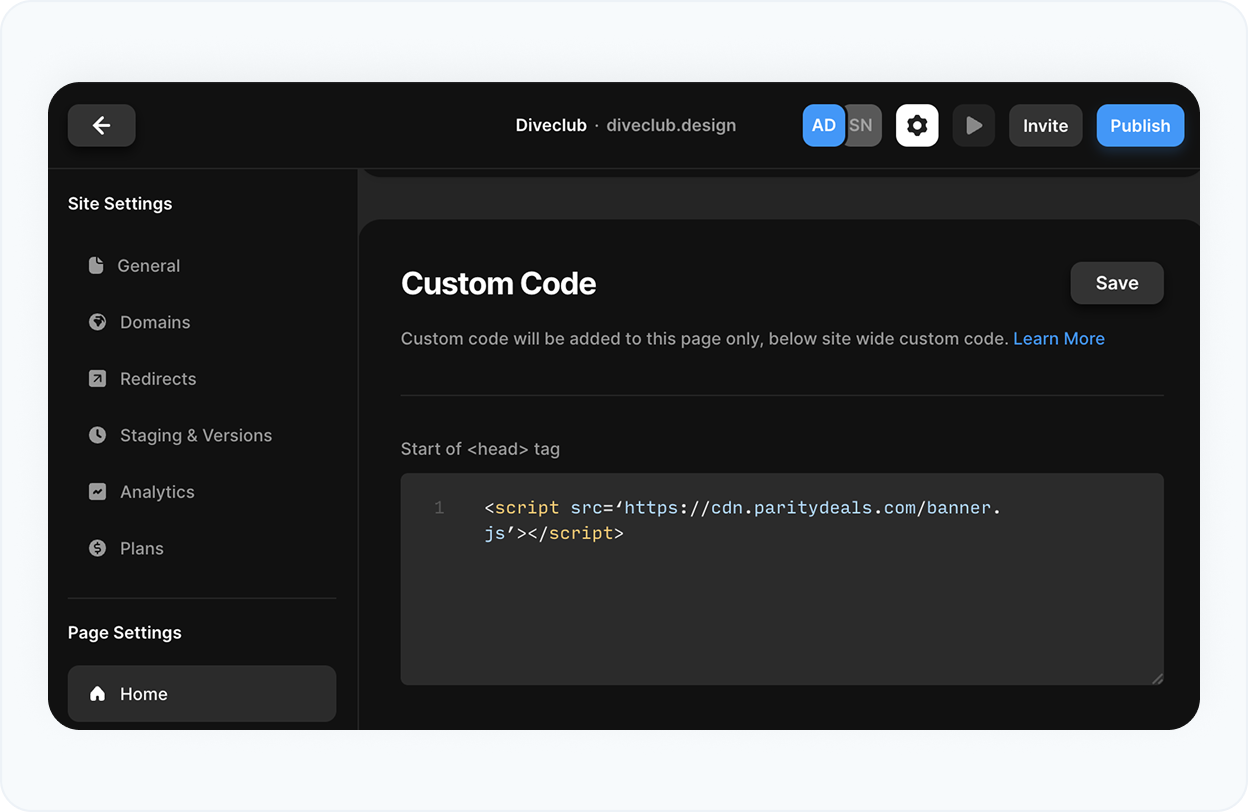Click the preview play icon
The image size is (1248, 812).
[x=973, y=125]
